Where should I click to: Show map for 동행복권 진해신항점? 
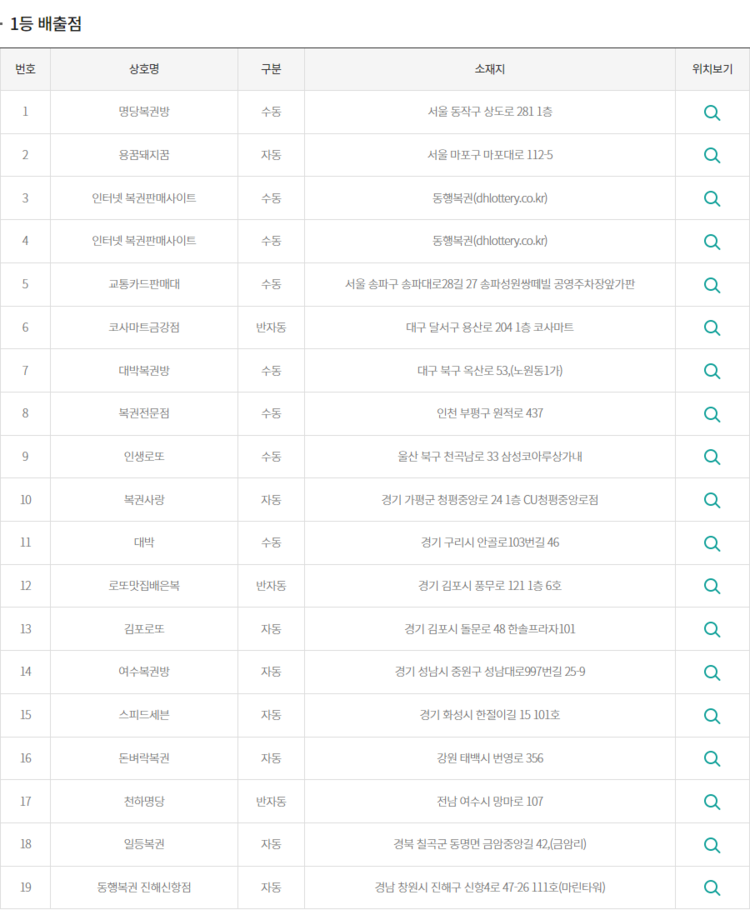pos(712,887)
